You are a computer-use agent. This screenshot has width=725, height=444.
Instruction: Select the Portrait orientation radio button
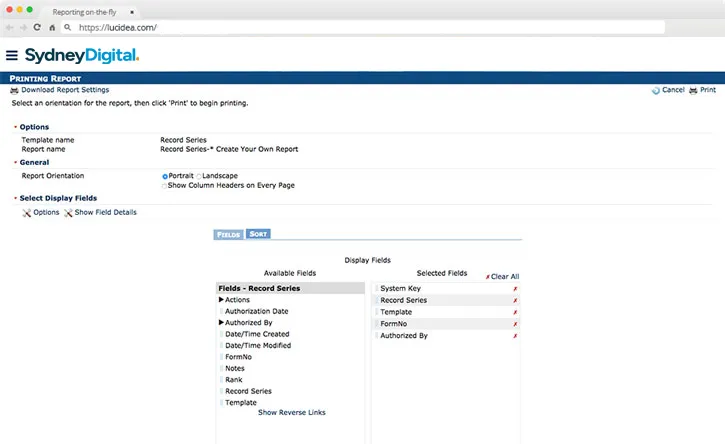(x=165, y=176)
